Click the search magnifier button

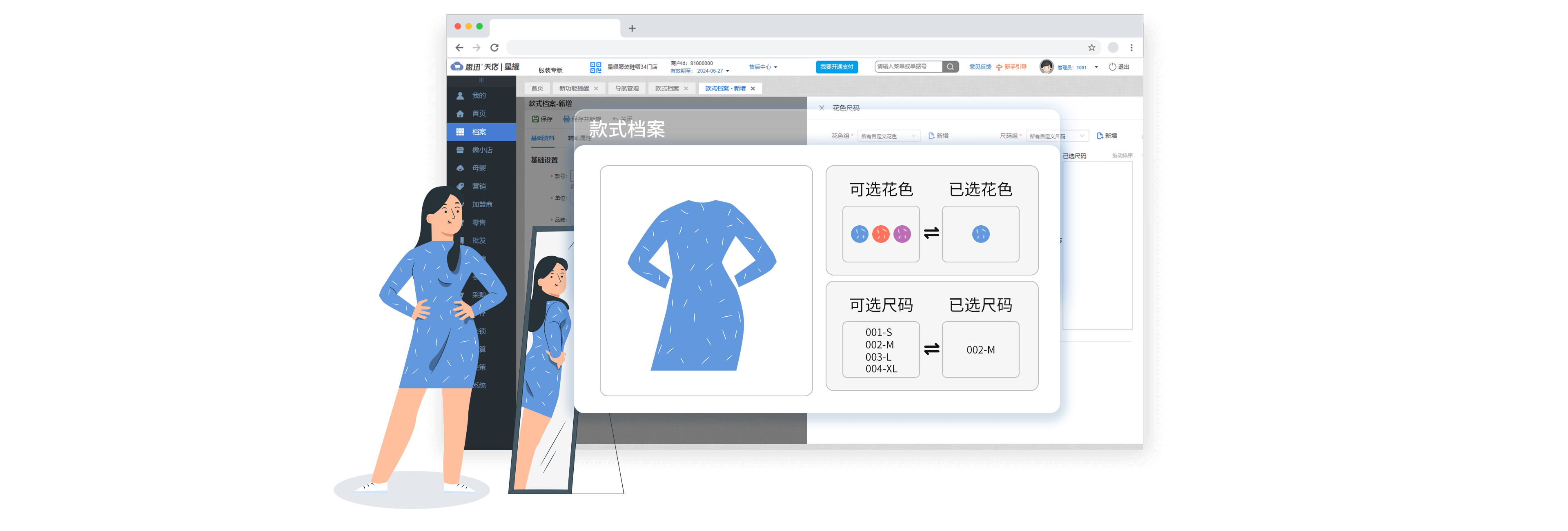(x=949, y=67)
